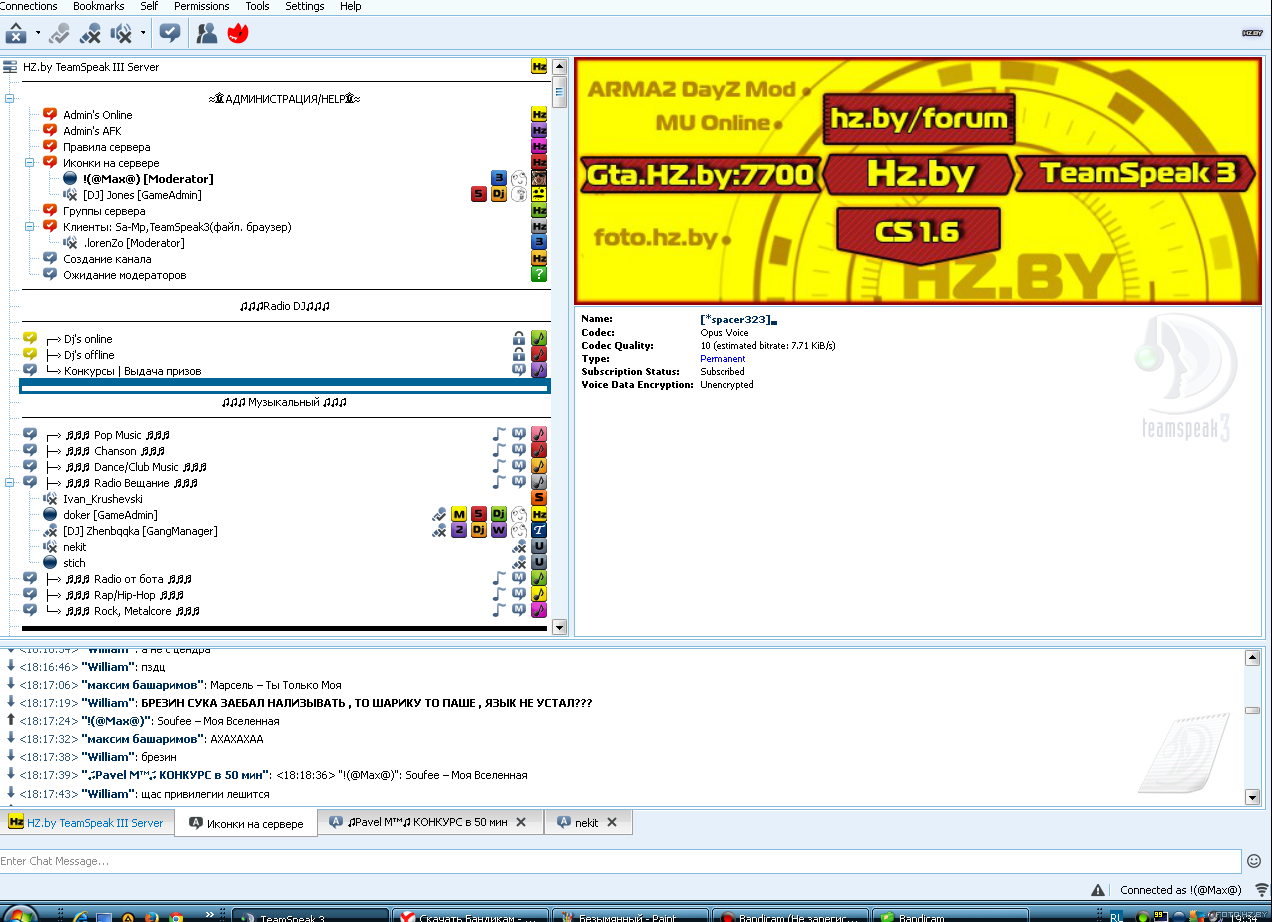Click the yellow note icon on Rap/Hip-Hop row
Image resolution: width=1272 pixels, height=922 pixels.
tap(539, 595)
